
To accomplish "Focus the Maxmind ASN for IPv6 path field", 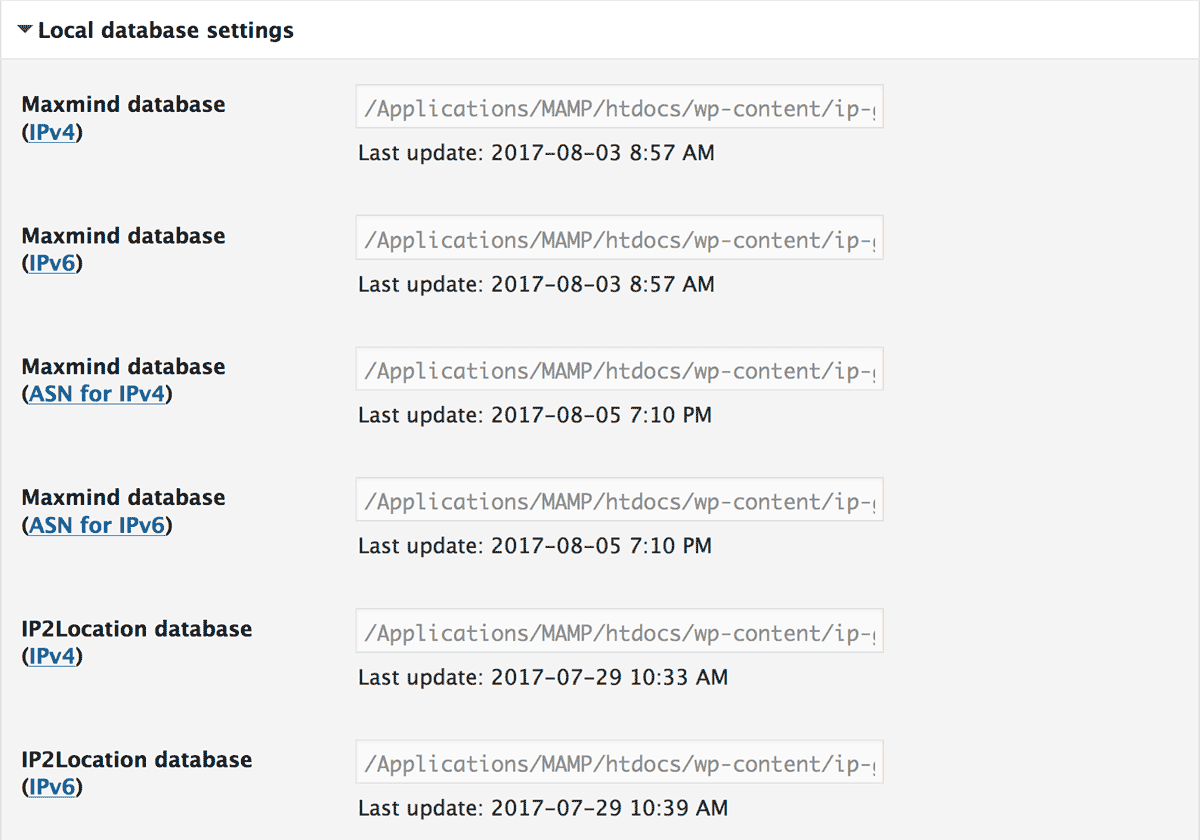I will (x=619, y=500).
